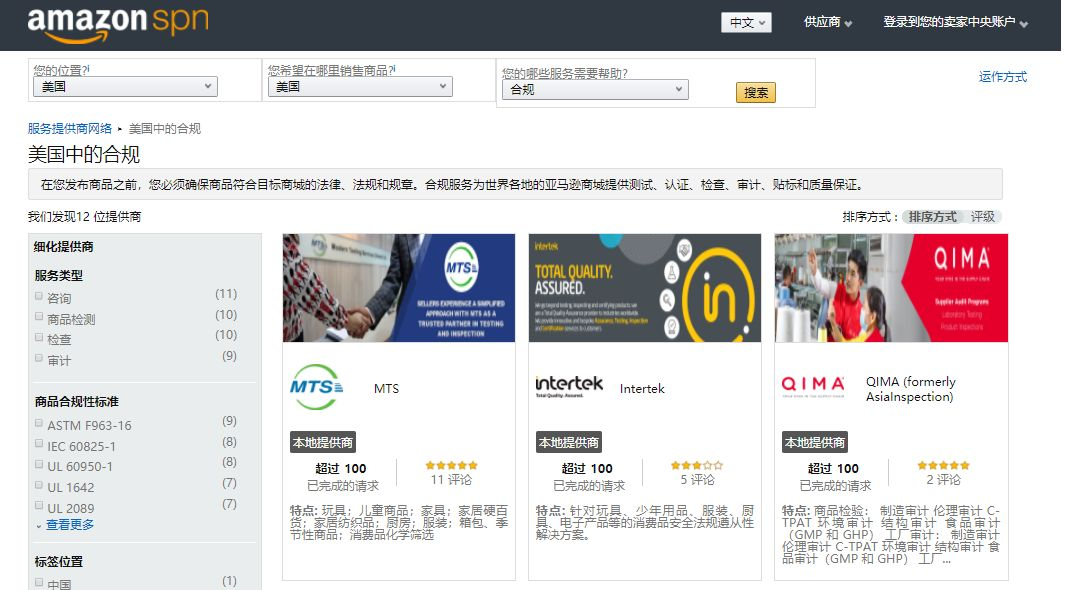This screenshot has height=590, width=1067.
Task: Click the 我们发现12 位提供商 result count
Action: [84, 217]
